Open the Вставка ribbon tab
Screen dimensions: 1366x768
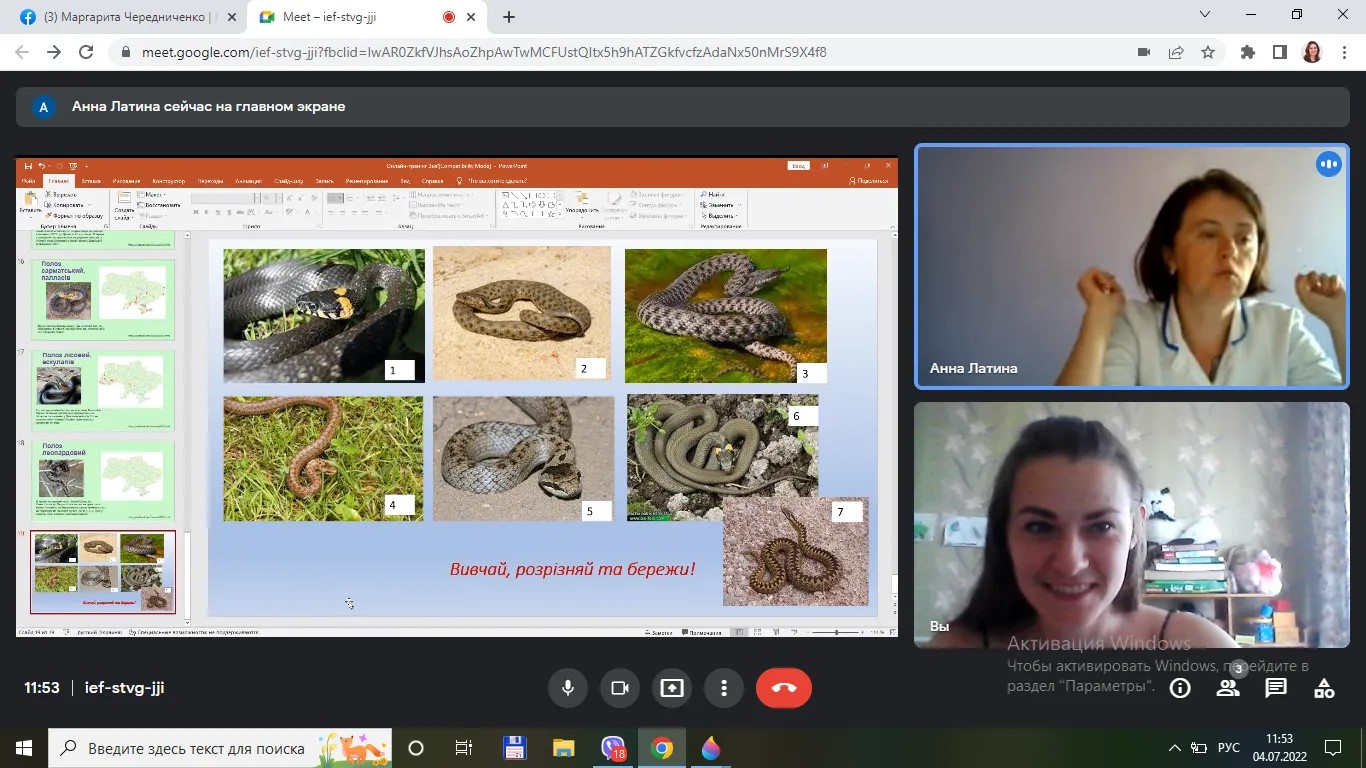pyautogui.click(x=91, y=181)
